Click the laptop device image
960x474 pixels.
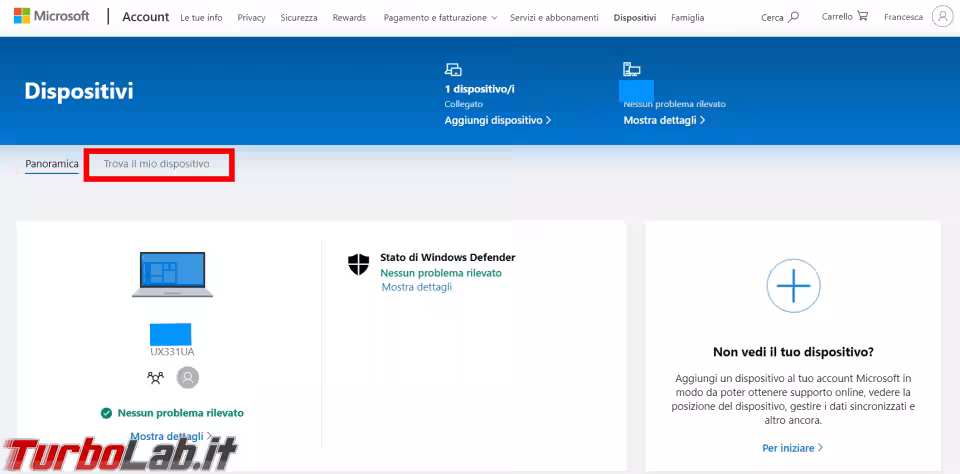170,274
